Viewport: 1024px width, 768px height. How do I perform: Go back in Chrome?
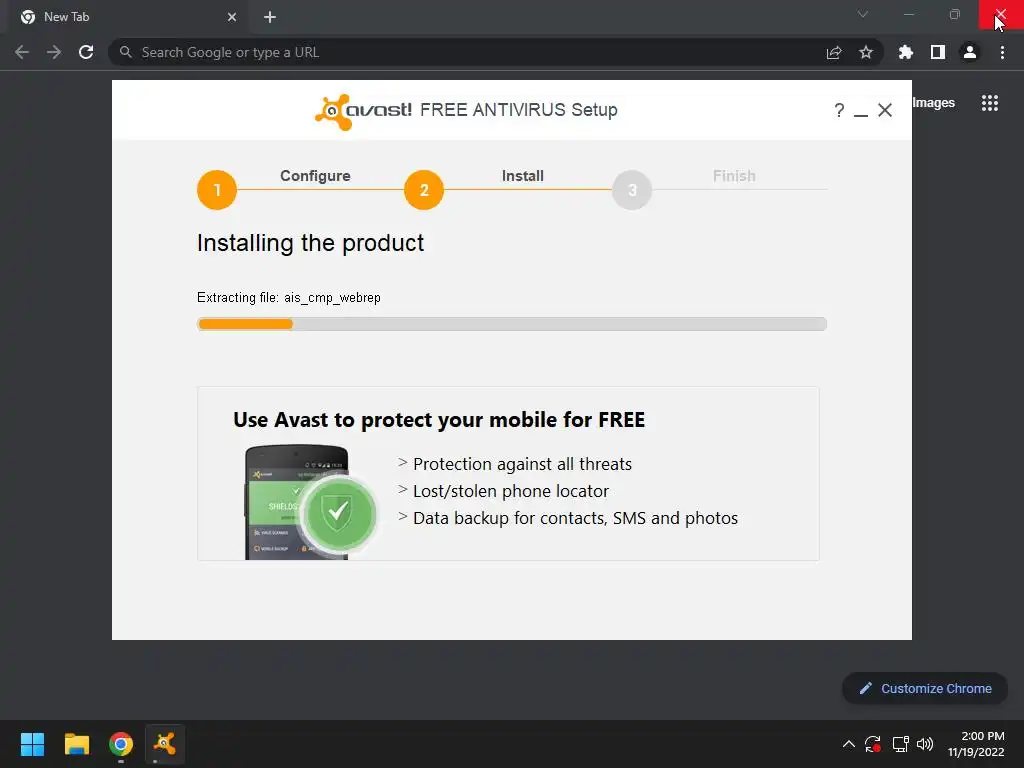pyautogui.click(x=22, y=52)
